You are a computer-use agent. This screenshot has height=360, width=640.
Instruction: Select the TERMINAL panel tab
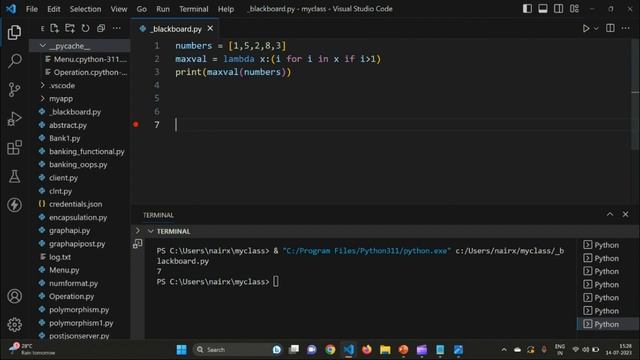(158, 215)
